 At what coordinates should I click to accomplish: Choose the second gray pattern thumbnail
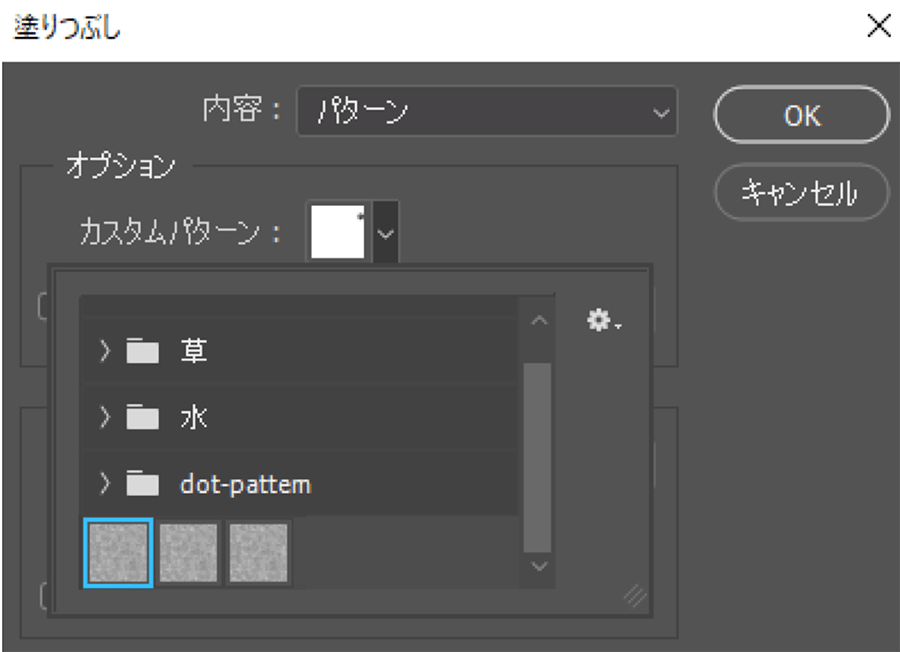(189, 553)
